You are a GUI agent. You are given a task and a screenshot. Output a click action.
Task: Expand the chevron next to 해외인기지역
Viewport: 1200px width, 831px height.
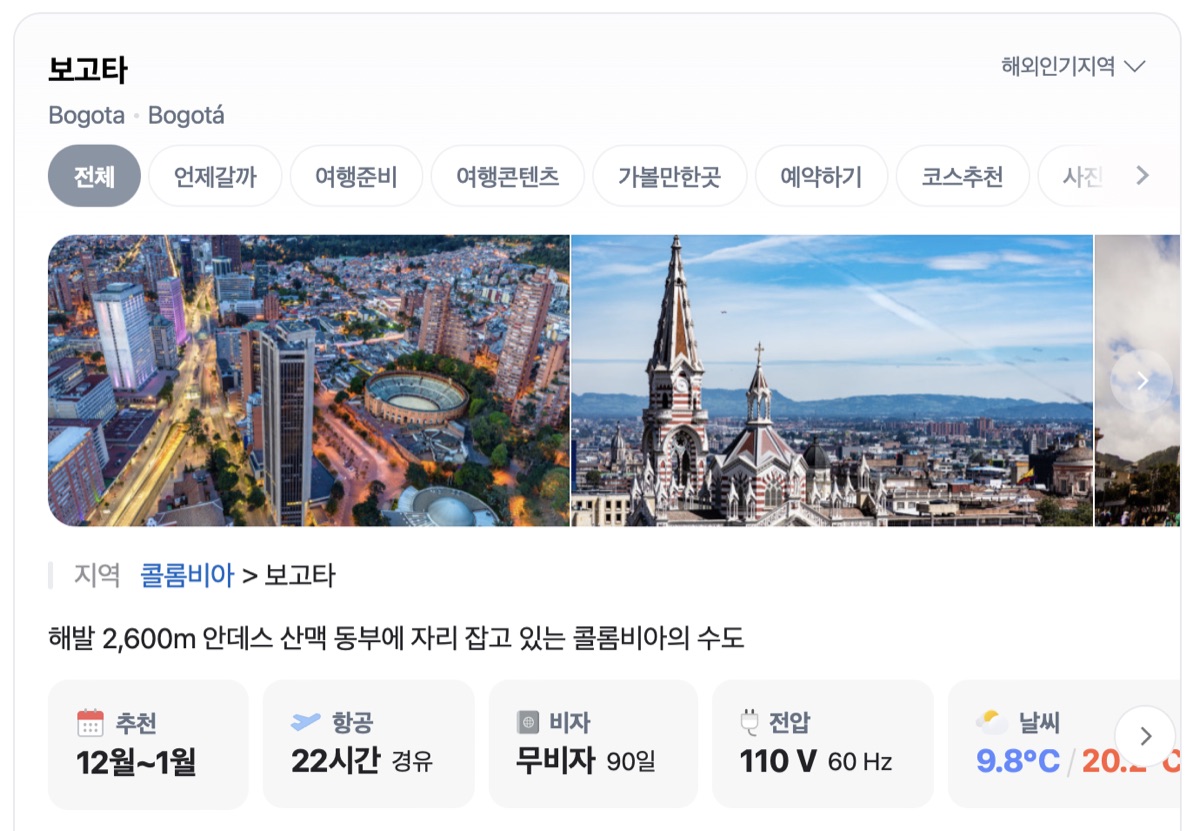(x=1136, y=67)
